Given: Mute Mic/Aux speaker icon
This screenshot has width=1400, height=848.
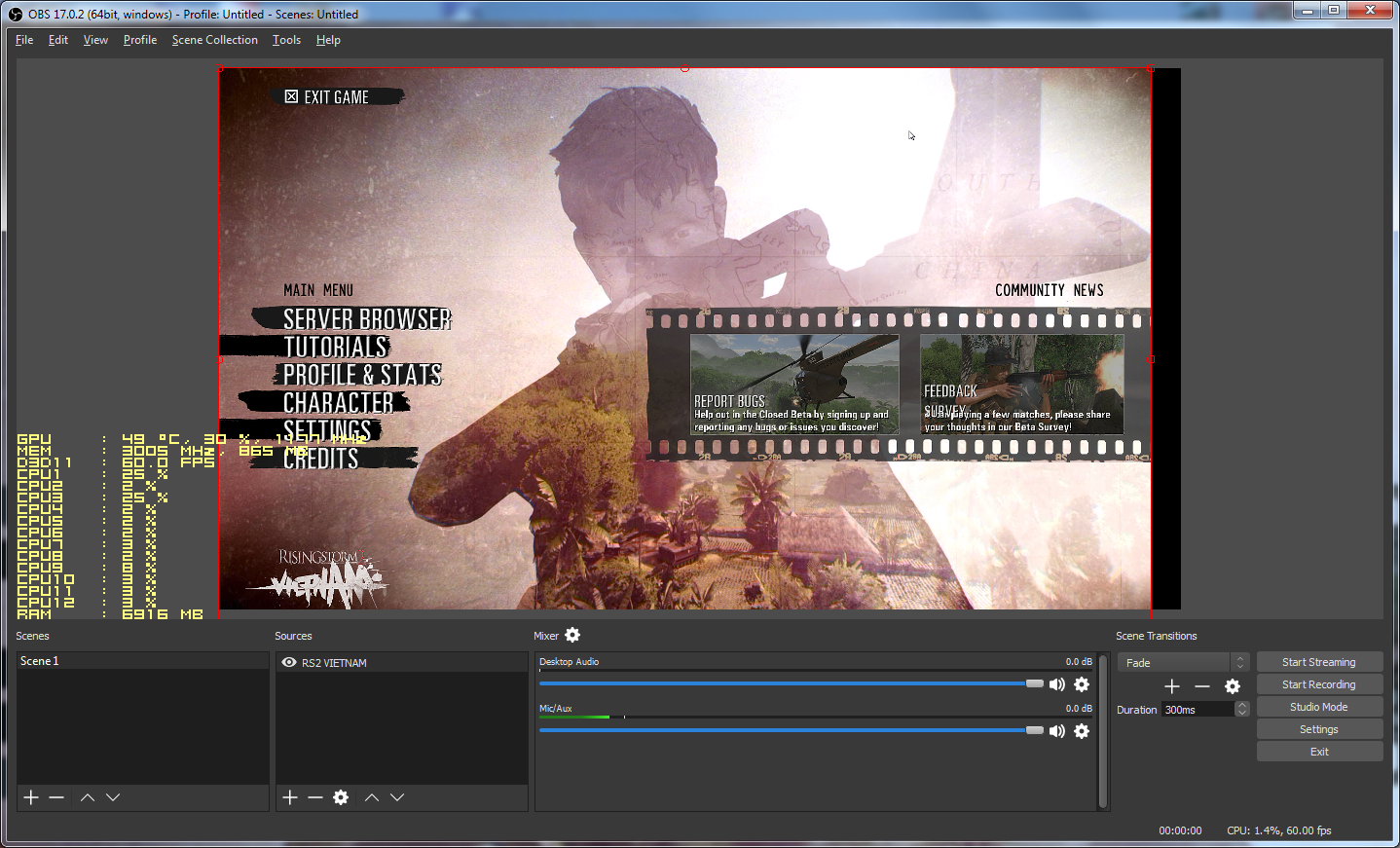Looking at the screenshot, I should pos(1057,731).
